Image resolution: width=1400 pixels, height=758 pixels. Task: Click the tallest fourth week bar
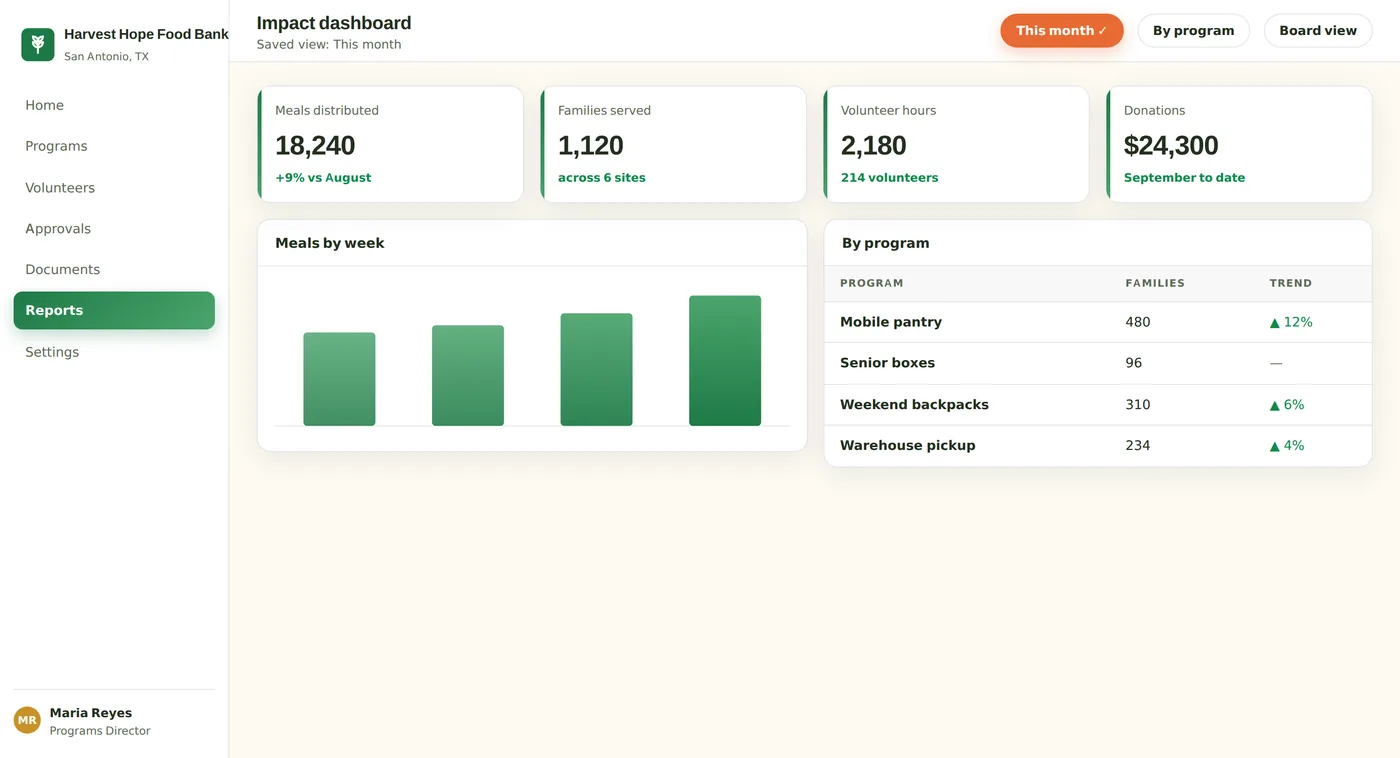[725, 361]
